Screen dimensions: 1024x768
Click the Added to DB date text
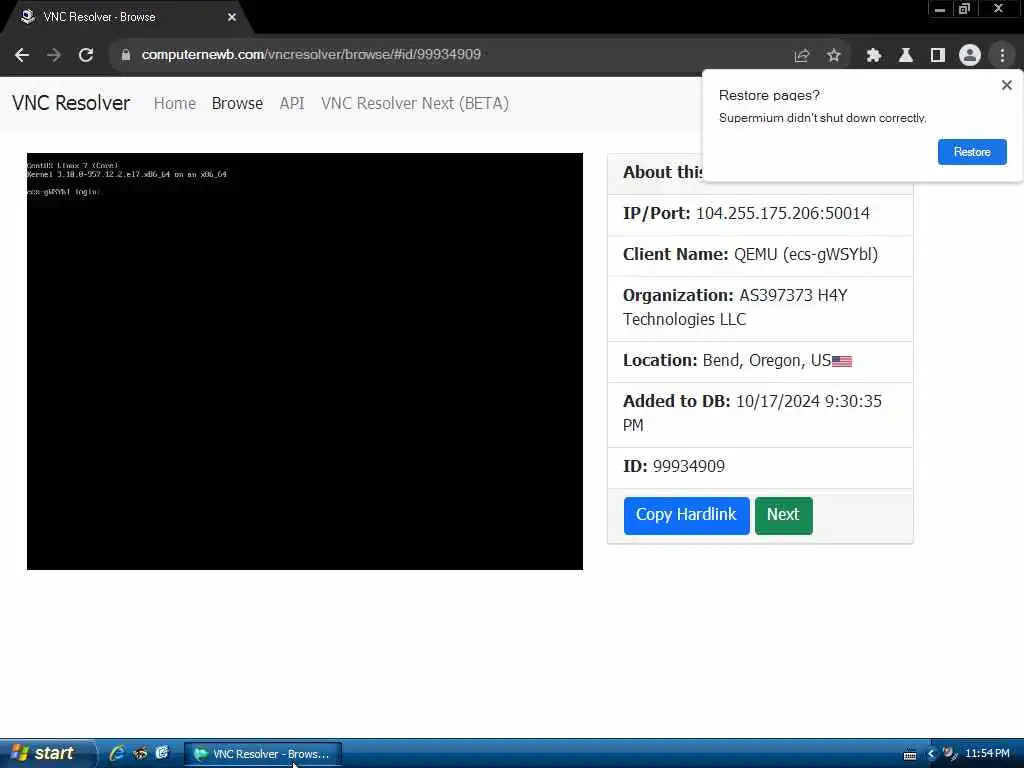(x=752, y=413)
